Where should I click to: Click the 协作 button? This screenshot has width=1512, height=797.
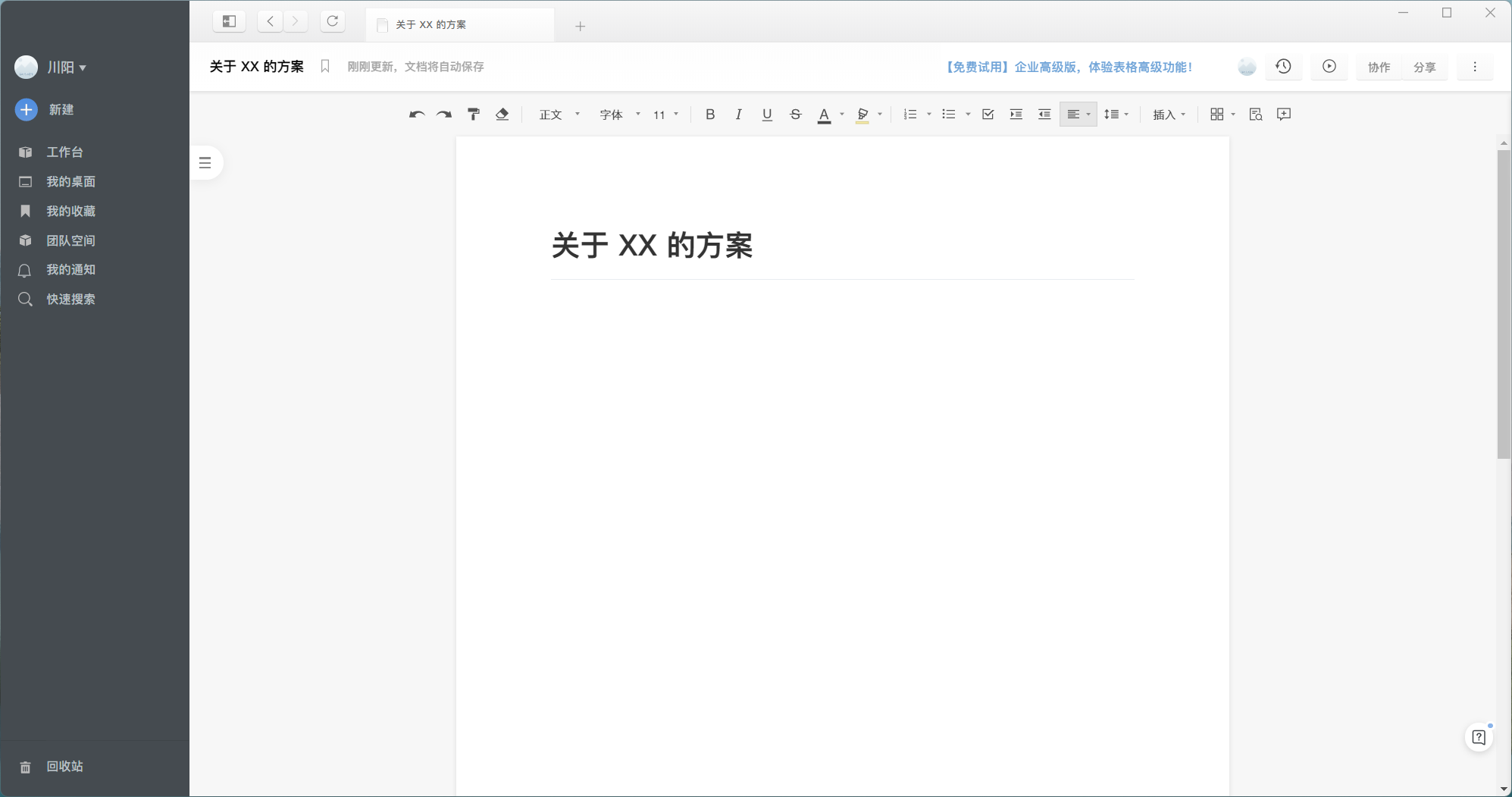(x=1379, y=67)
